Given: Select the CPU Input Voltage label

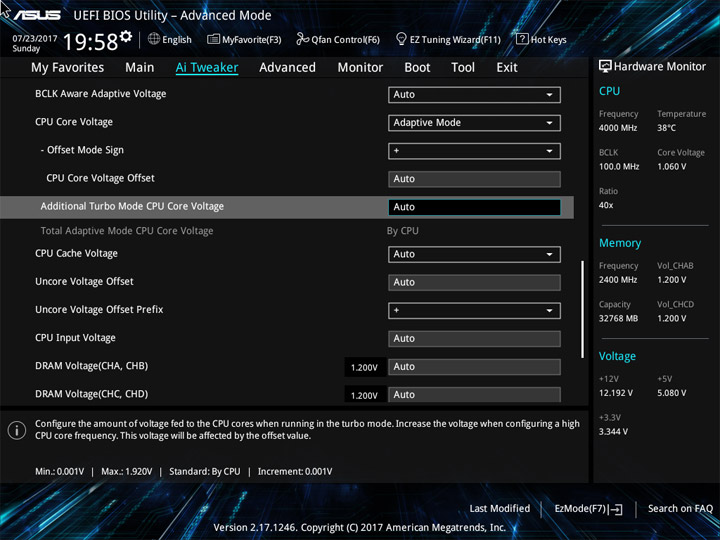Looking at the screenshot, I should pyautogui.click(x=75, y=338).
